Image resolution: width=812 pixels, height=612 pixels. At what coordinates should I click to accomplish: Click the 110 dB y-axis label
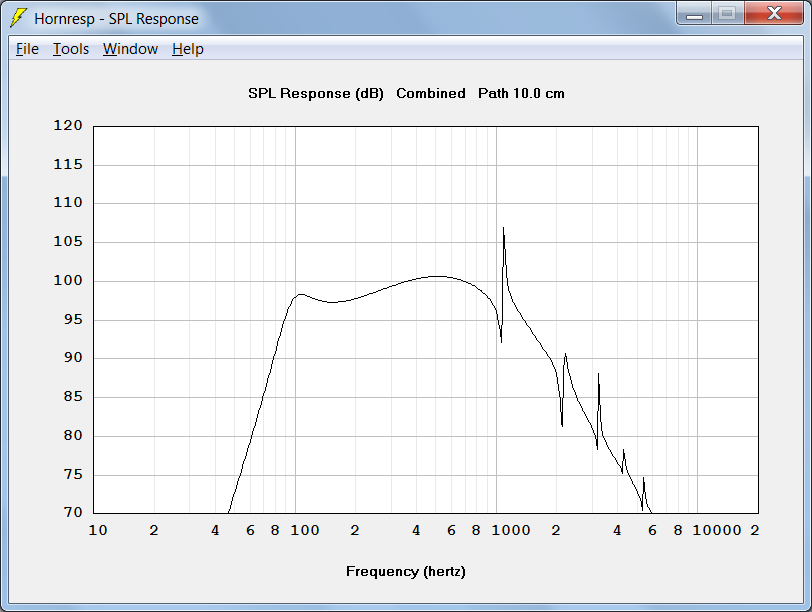point(68,202)
